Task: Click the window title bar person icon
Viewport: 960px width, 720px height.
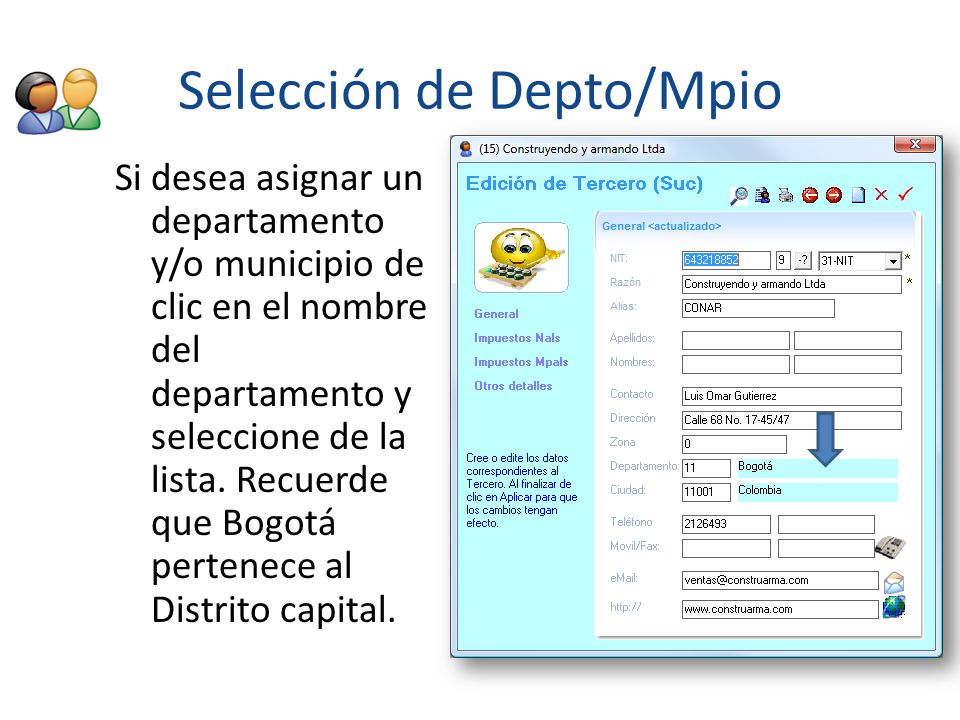Action: click(465, 148)
